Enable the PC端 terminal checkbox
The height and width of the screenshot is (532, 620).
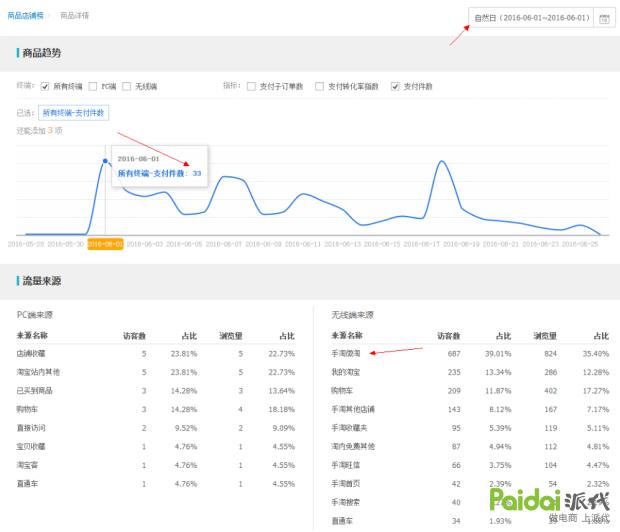[x=93, y=86]
